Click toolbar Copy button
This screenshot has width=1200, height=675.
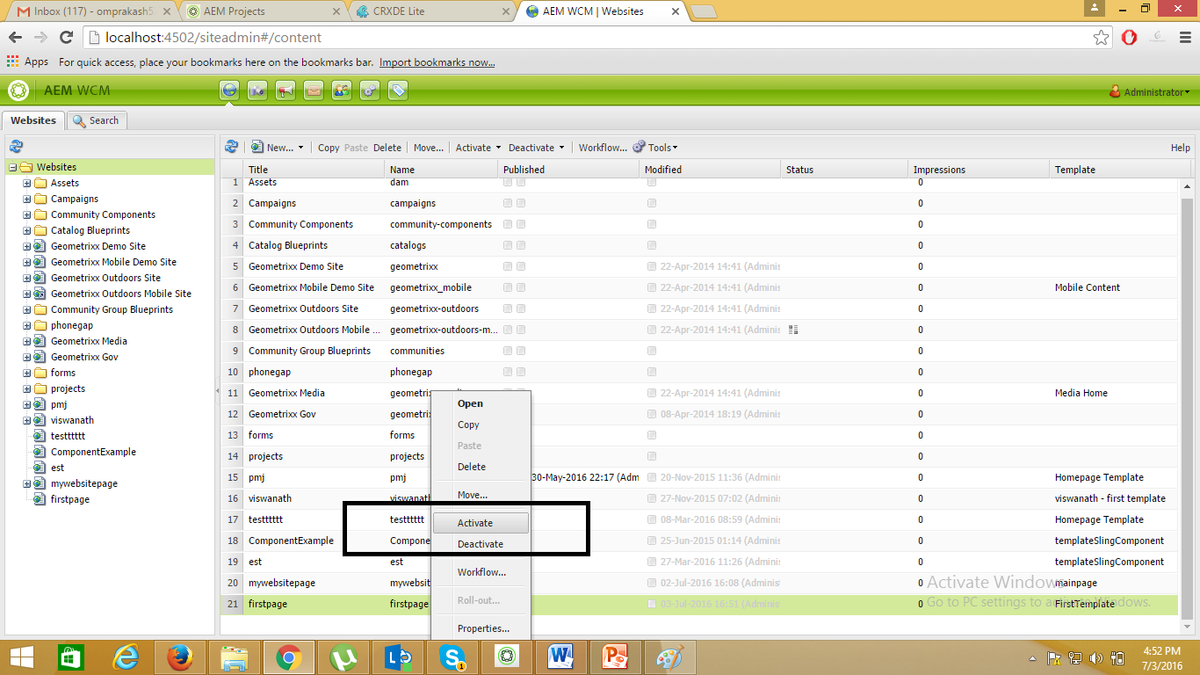click(328, 148)
